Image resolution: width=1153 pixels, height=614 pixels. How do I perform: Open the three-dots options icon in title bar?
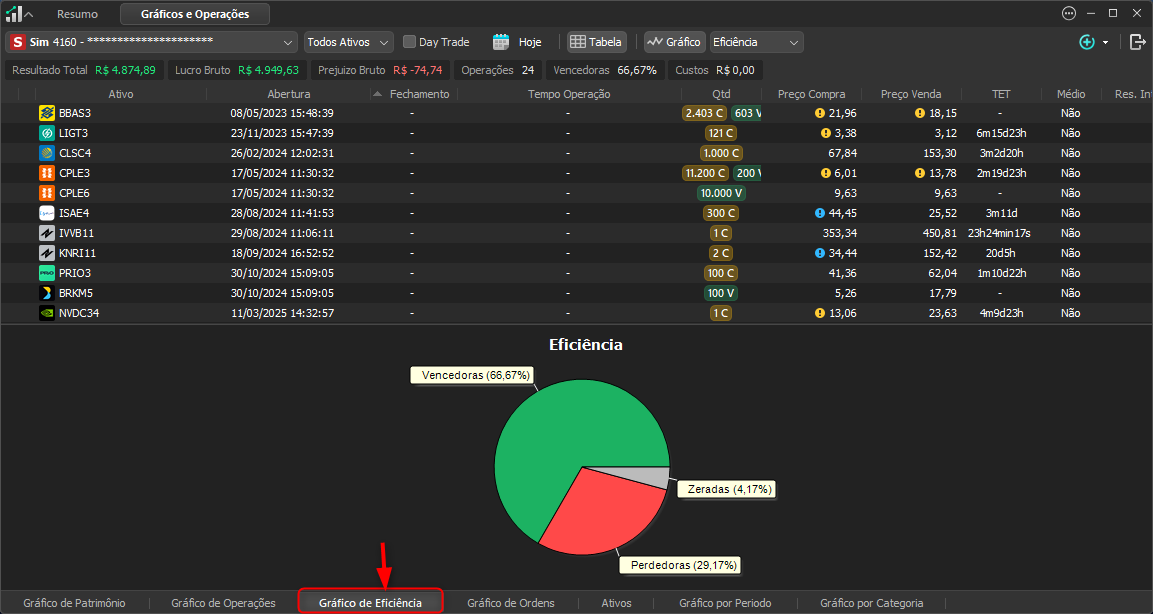[x=1069, y=13]
